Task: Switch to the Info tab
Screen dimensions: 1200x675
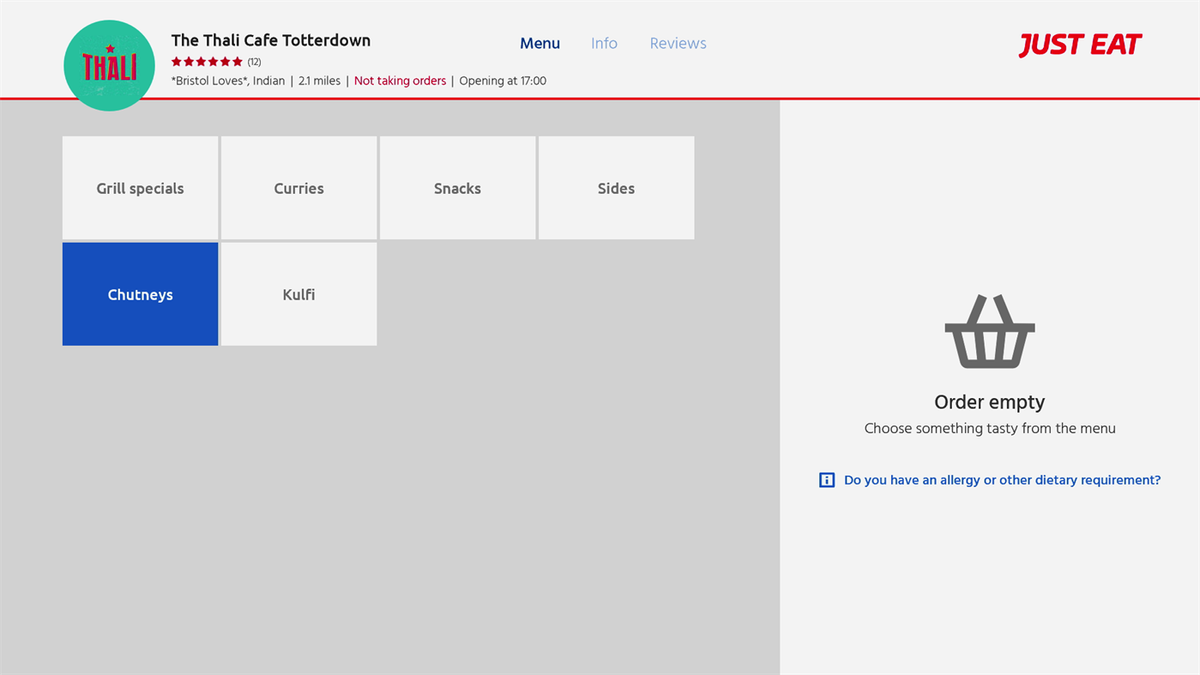Action: pos(604,43)
